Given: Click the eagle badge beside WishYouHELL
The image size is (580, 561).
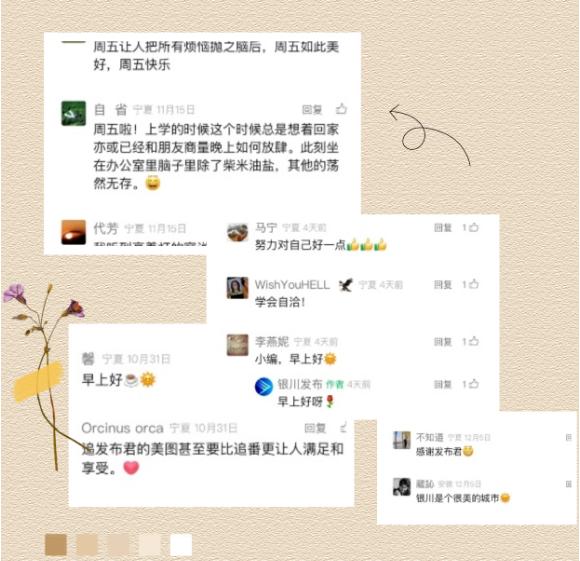Looking at the screenshot, I should coord(345,285).
